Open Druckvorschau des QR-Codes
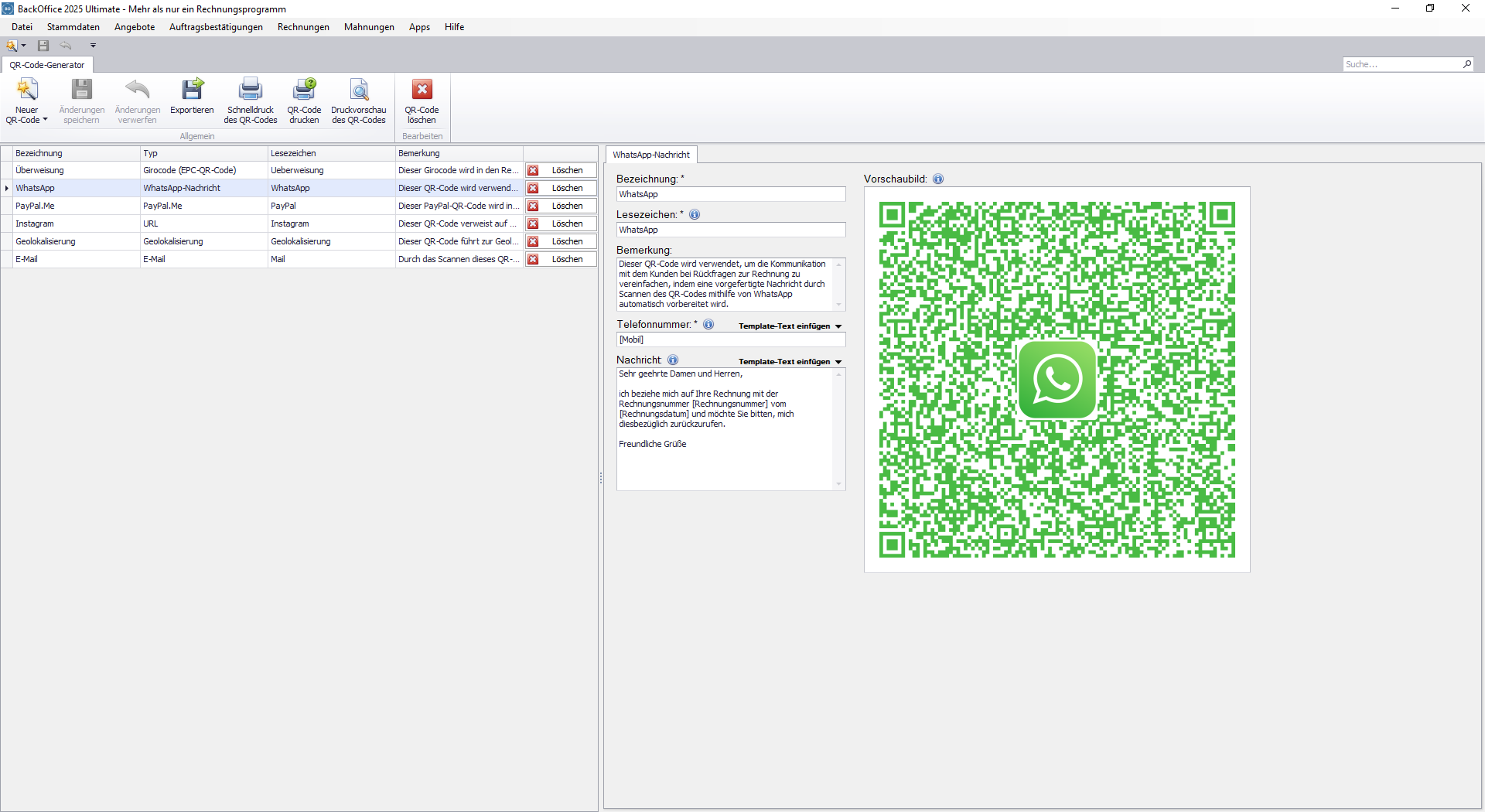Viewport: 1485px width, 812px height. click(x=359, y=101)
